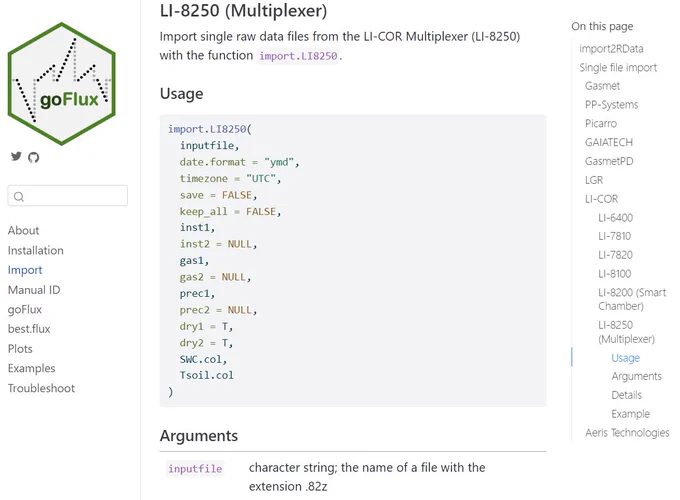This screenshot has height=500, width=680.
Task: Click 'prec2 = NULL' code line
Action: [x=218, y=310]
